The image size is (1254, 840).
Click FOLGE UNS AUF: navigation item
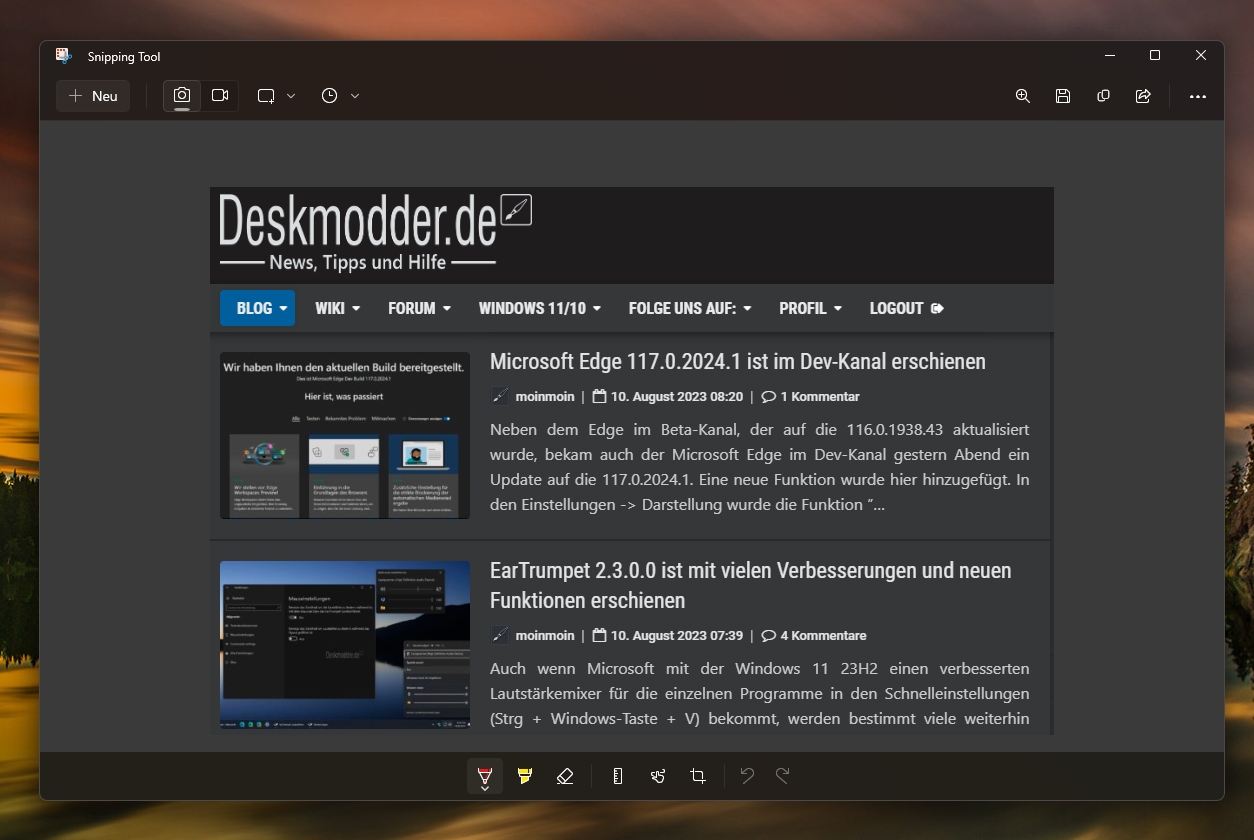690,308
